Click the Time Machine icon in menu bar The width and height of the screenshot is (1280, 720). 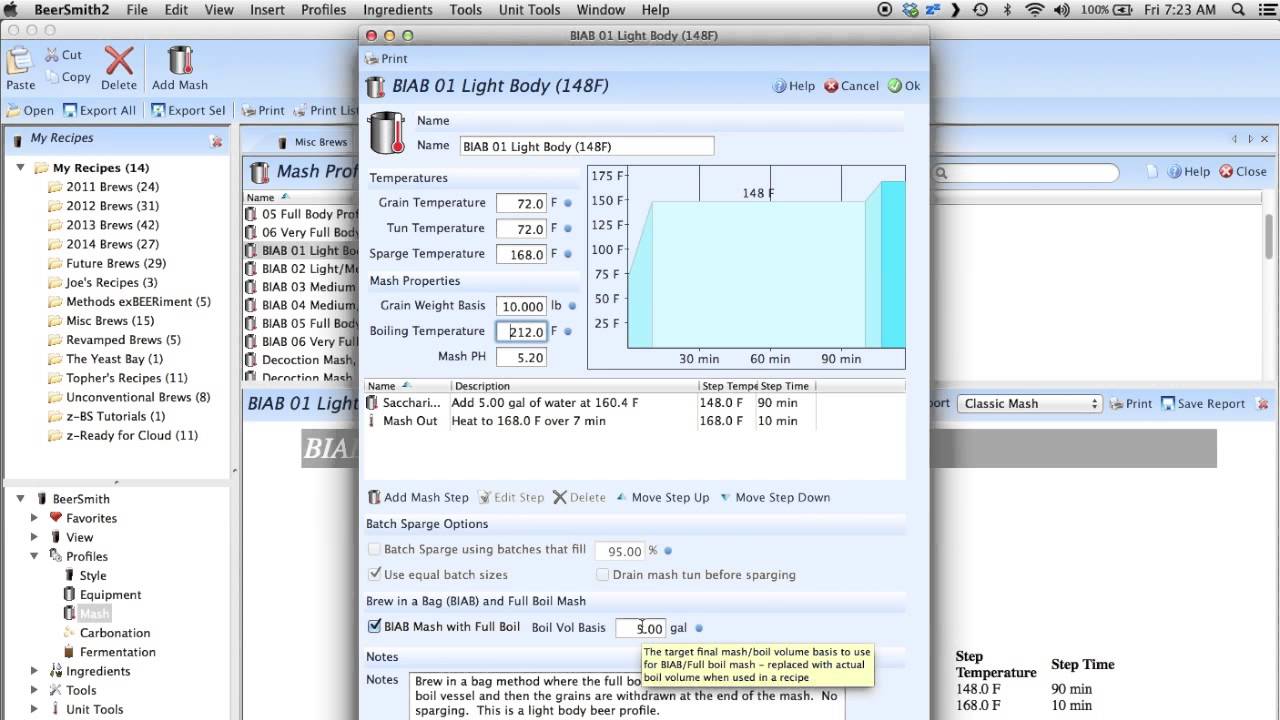(981, 10)
